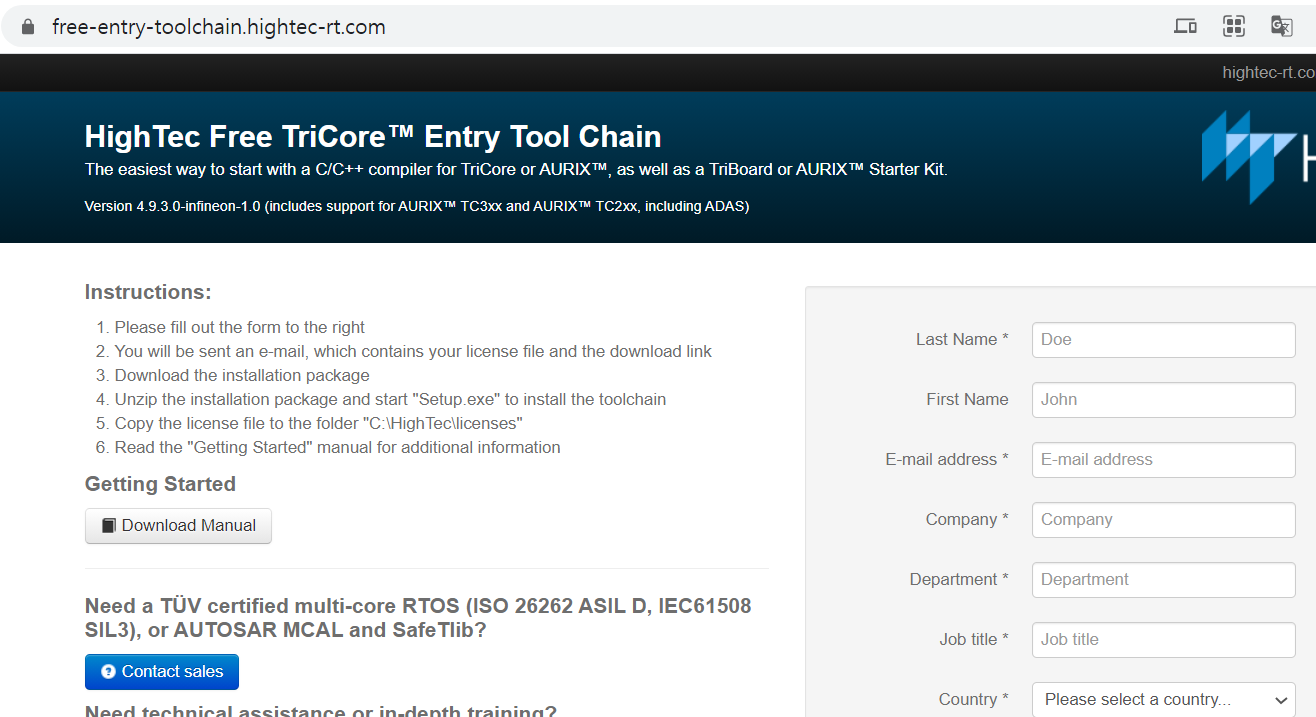Click instruction 'Read the Getting Started manual'
Image resolution: width=1316 pixels, height=717 pixels.
click(338, 447)
